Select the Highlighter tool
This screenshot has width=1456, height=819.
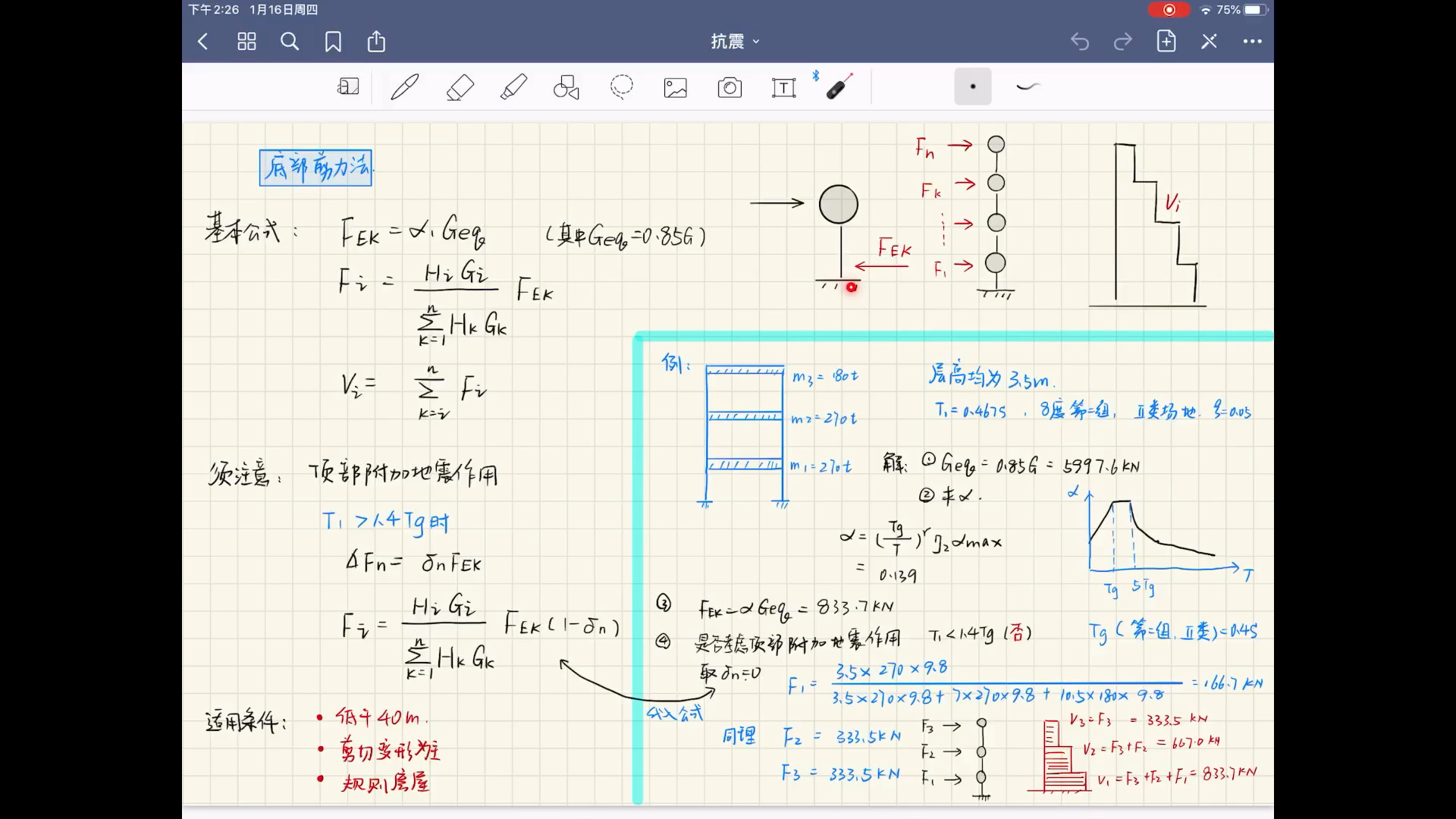click(x=513, y=87)
